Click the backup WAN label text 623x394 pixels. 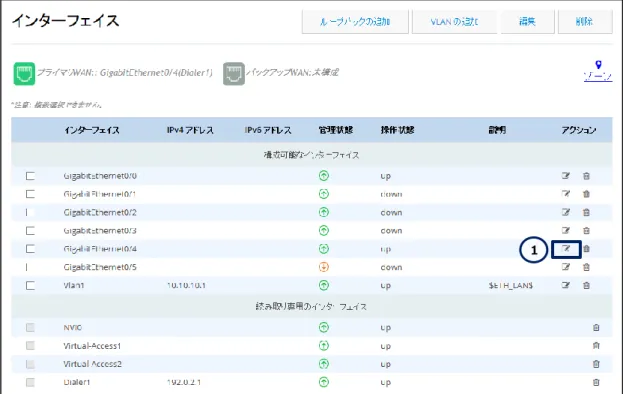point(292,72)
